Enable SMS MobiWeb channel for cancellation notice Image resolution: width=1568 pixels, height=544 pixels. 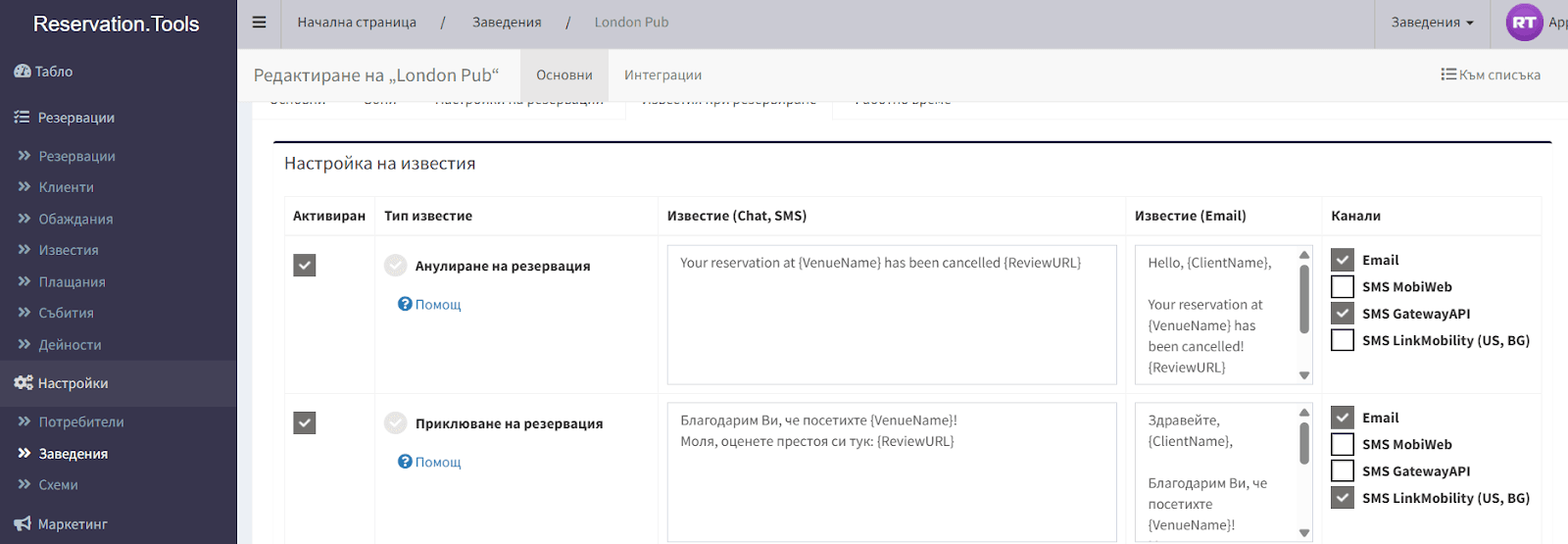point(1343,287)
